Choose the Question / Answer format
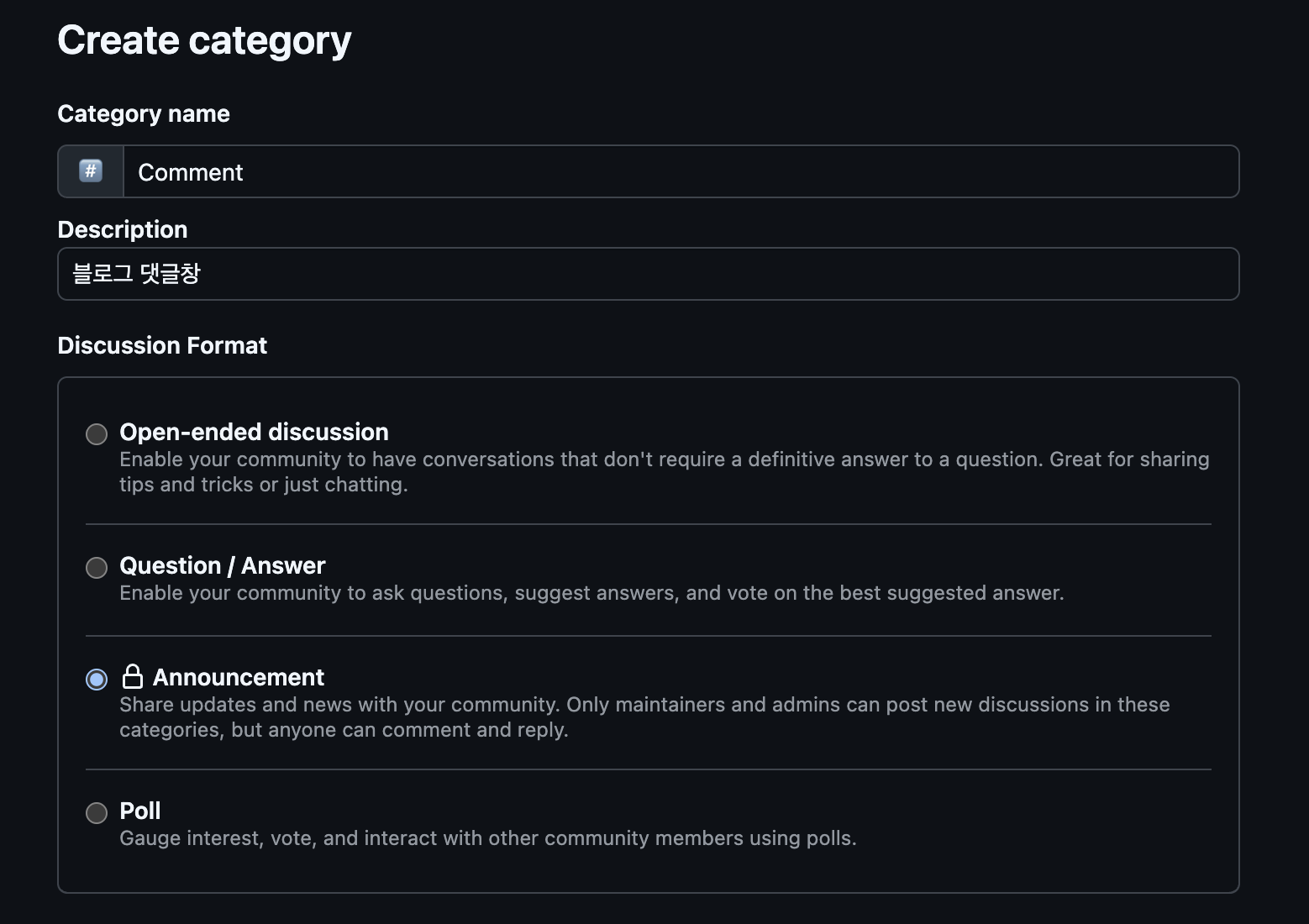1309x924 pixels. 96,568
